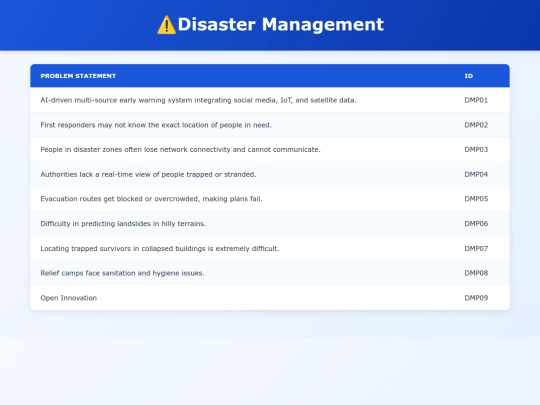
Task: Click the Disaster Management page title
Action: 280,24
